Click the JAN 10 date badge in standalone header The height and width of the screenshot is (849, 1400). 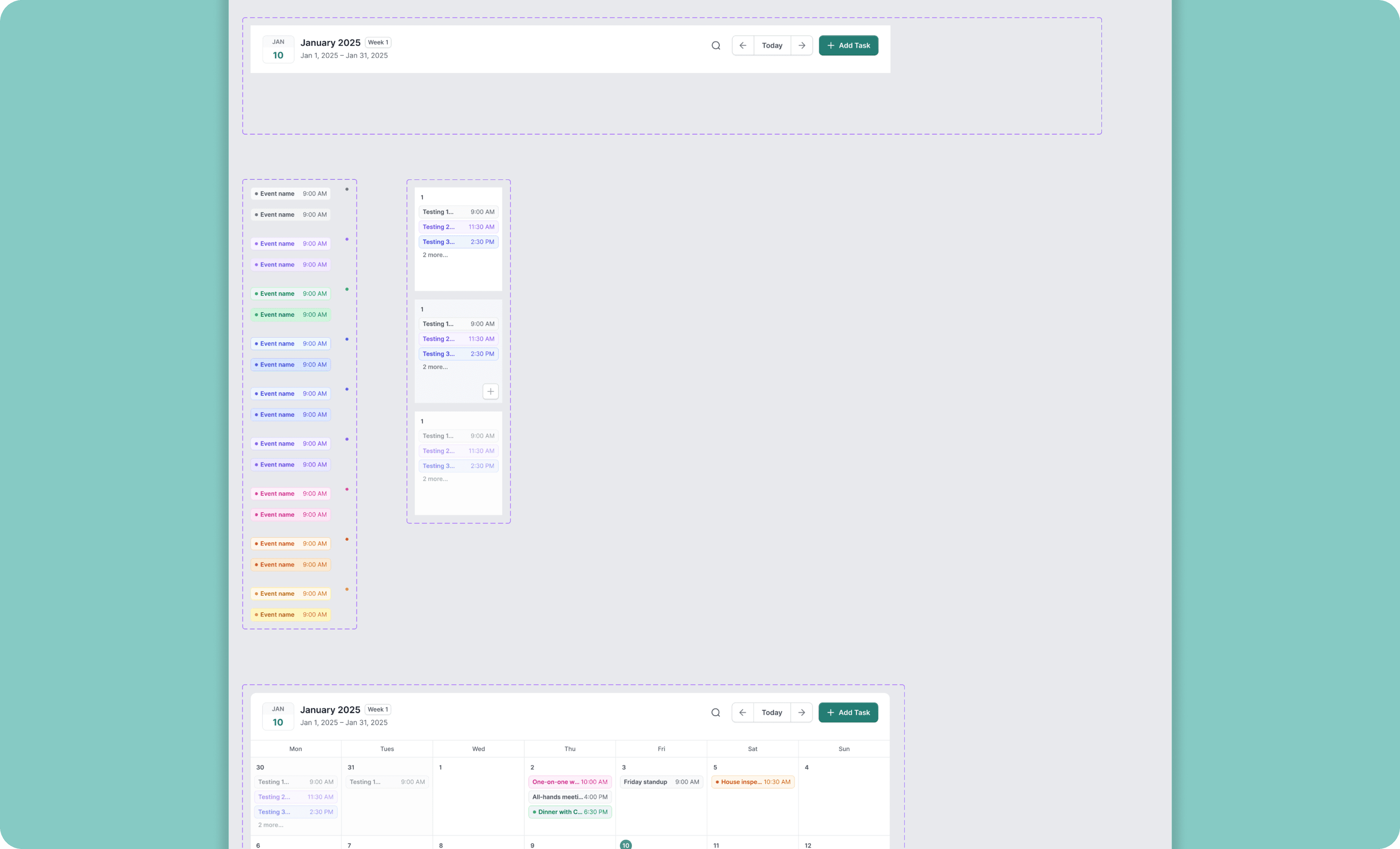tap(278, 49)
